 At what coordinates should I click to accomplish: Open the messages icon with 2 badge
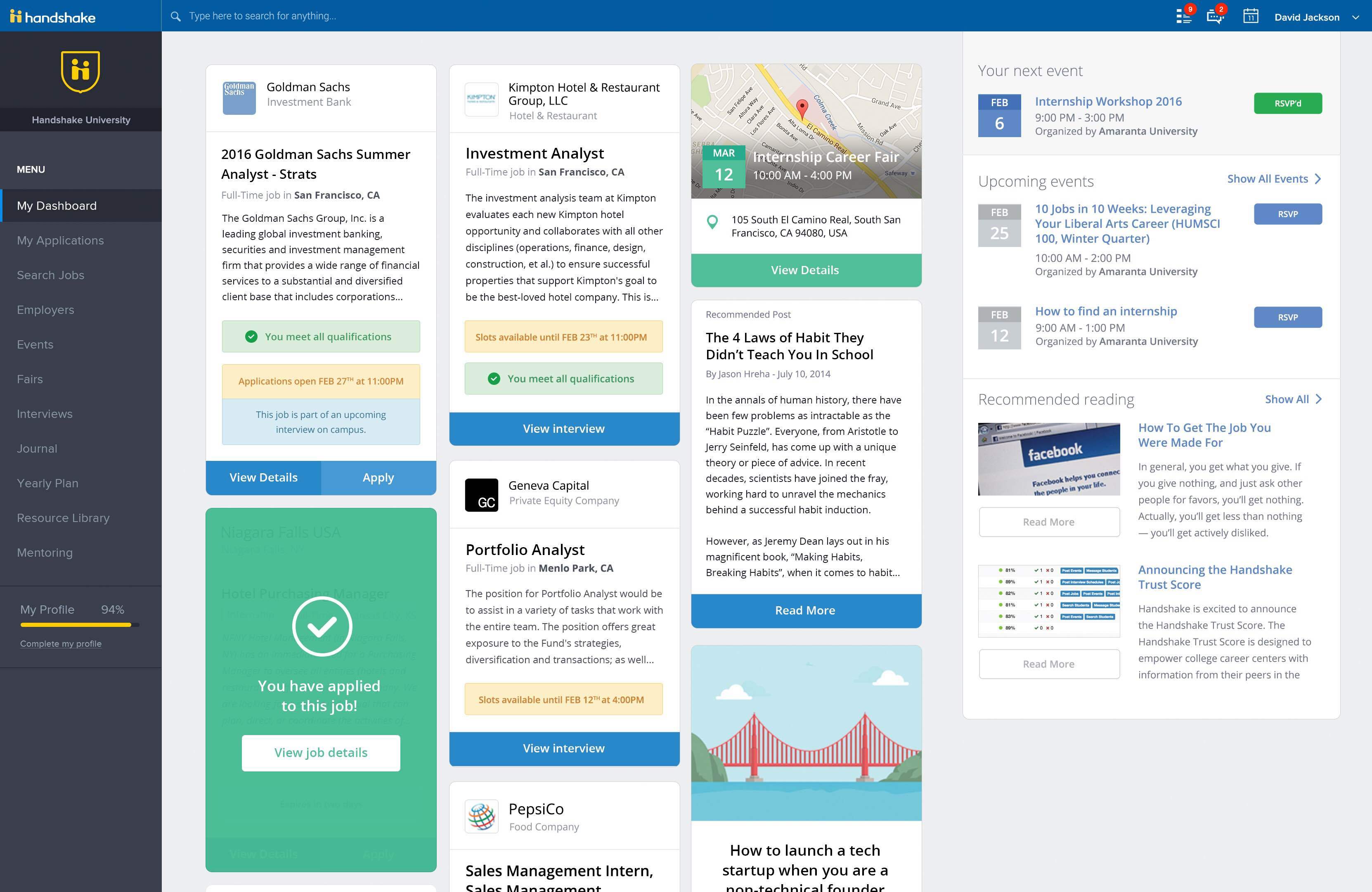pyautogui.click(x=1215, y=16)
